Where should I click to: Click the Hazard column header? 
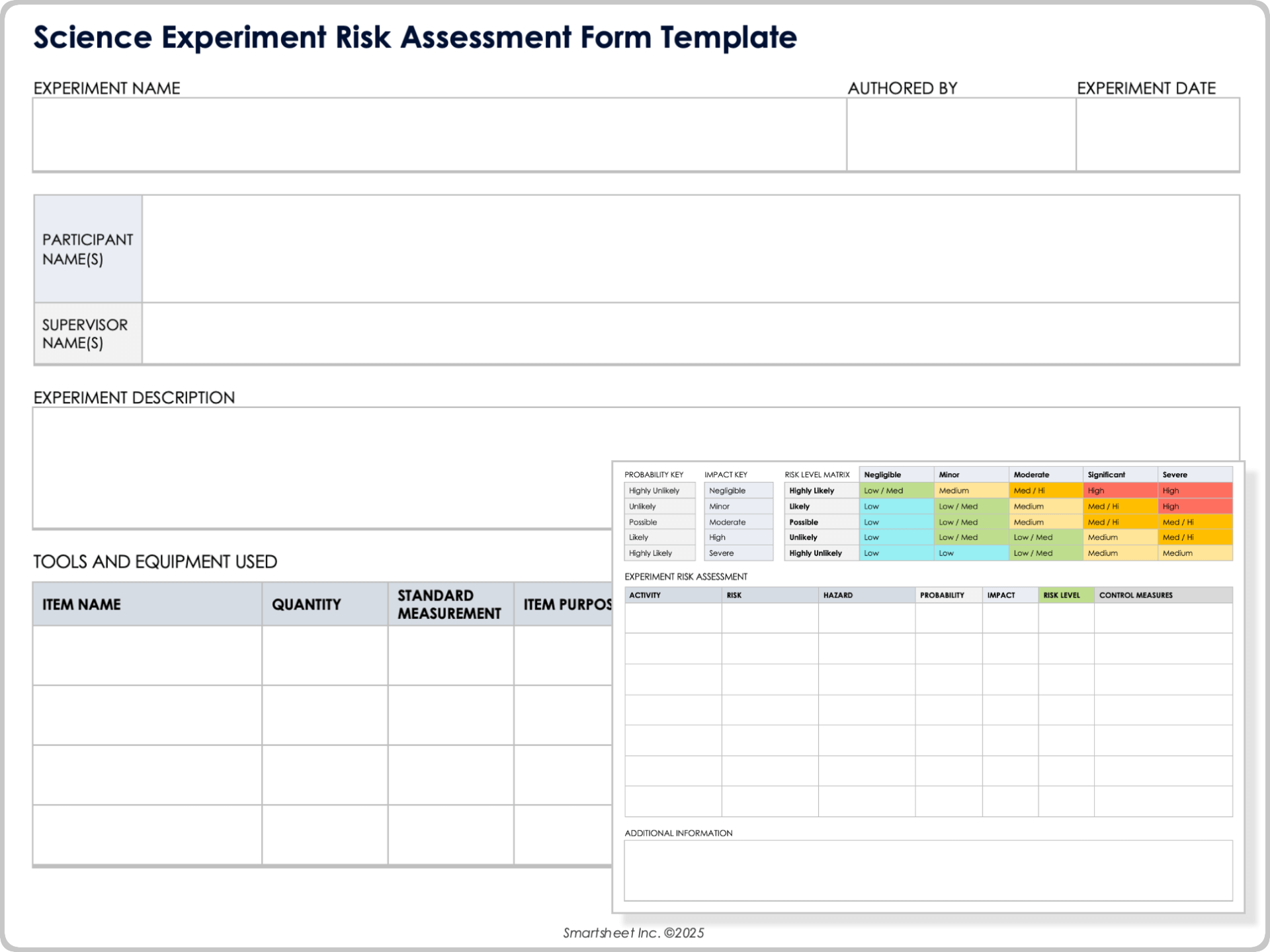pos(839,595)
